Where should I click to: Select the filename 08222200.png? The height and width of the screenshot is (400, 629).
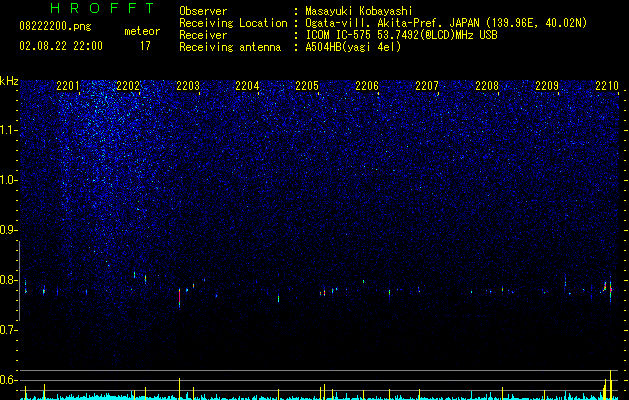pyautogui.click(x=55, y=27)
